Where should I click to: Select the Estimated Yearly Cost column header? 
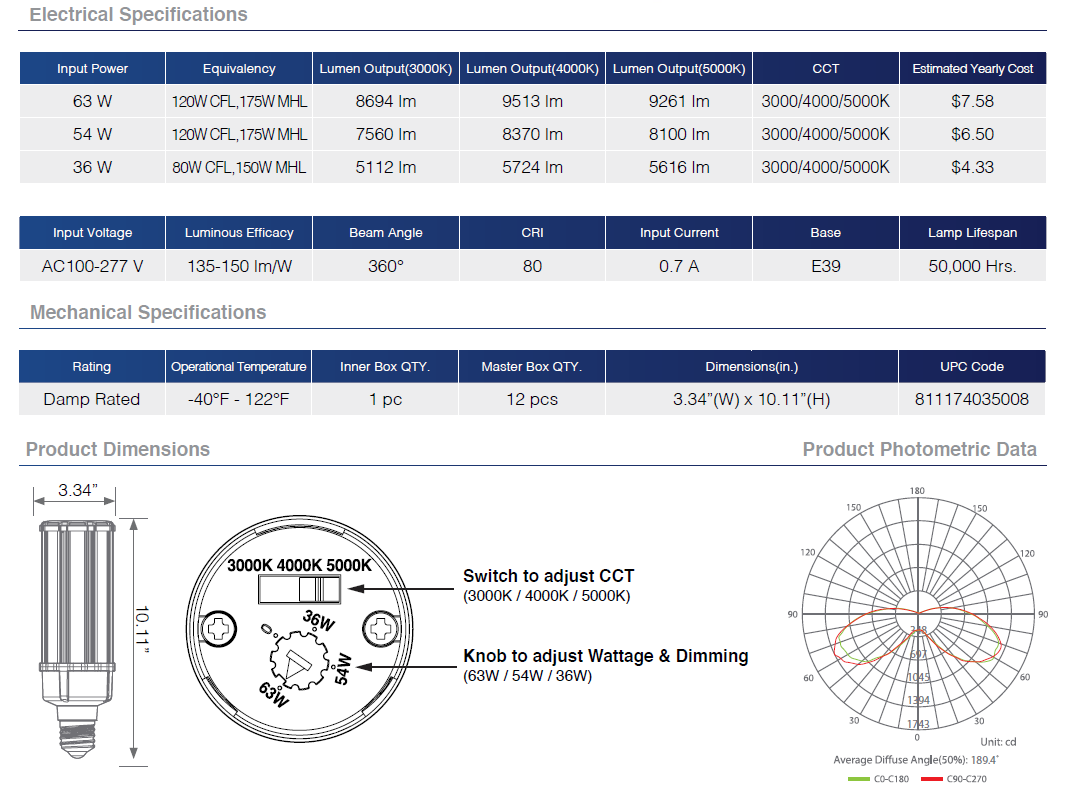coord(972,69)
